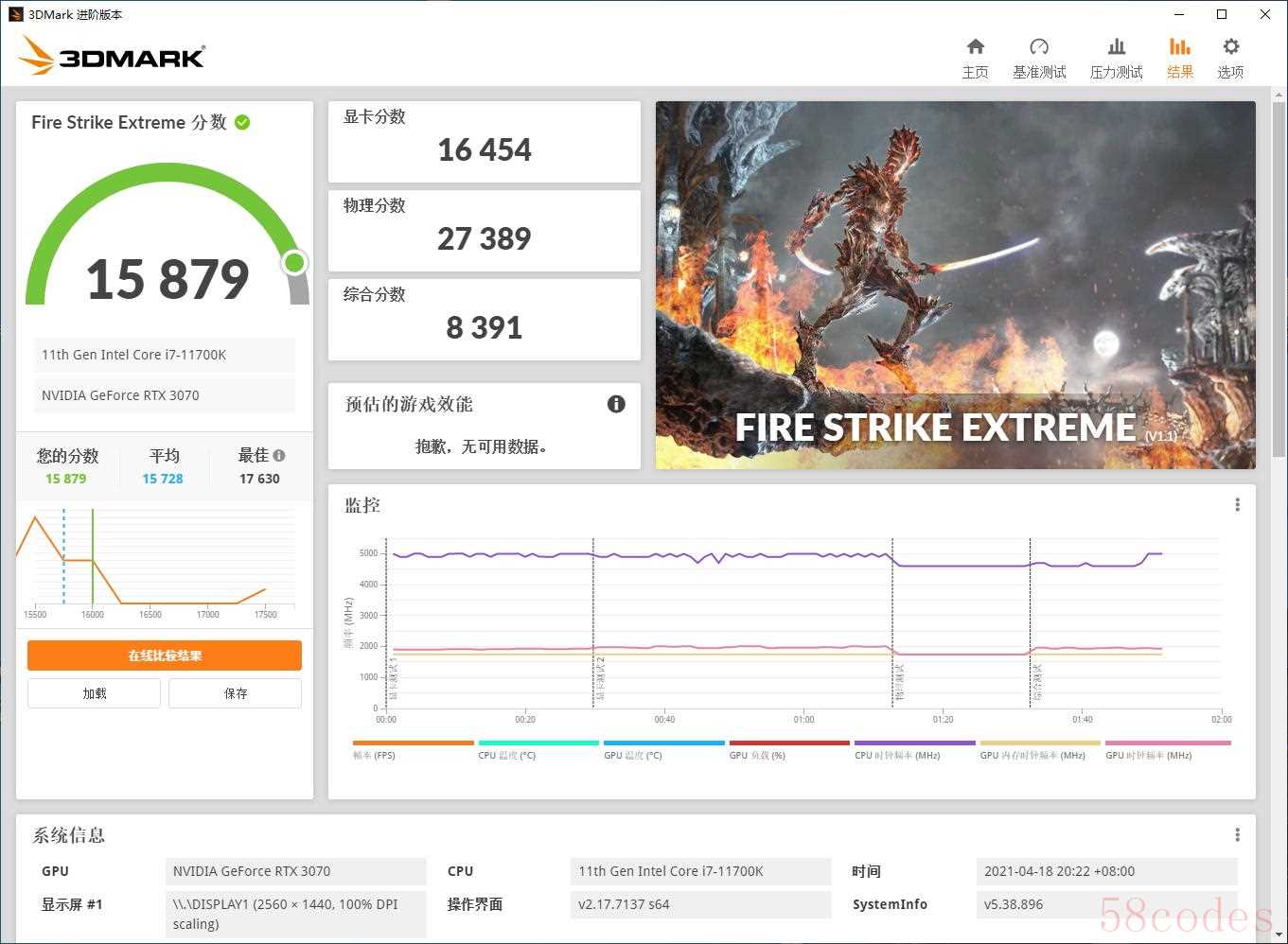Maximize the 3DMark window

(1222, 14)
